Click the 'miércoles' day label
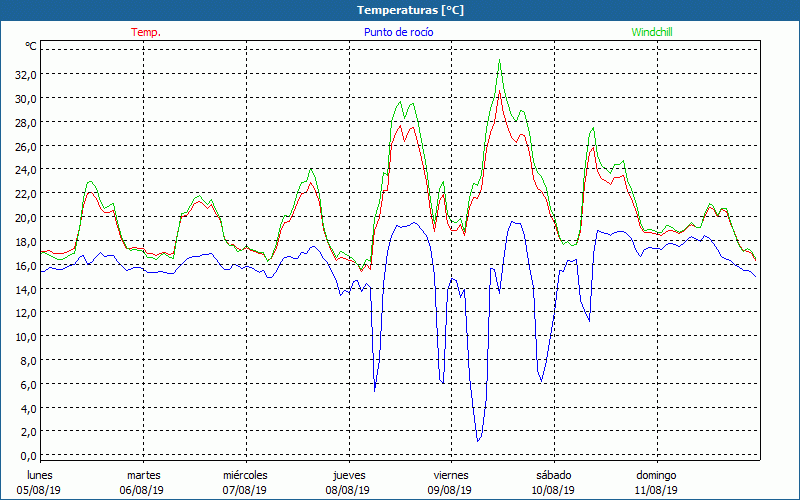800x500 pixels. [245, 475]
